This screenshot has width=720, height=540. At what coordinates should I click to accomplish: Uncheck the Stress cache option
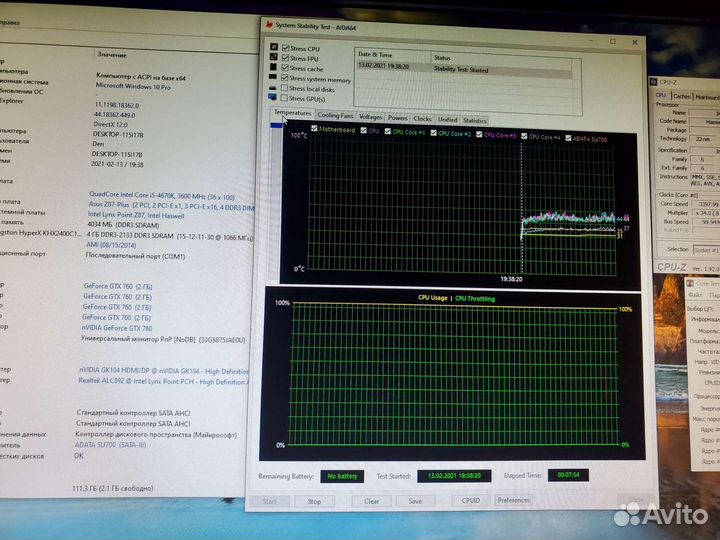(x=285, y=68)
